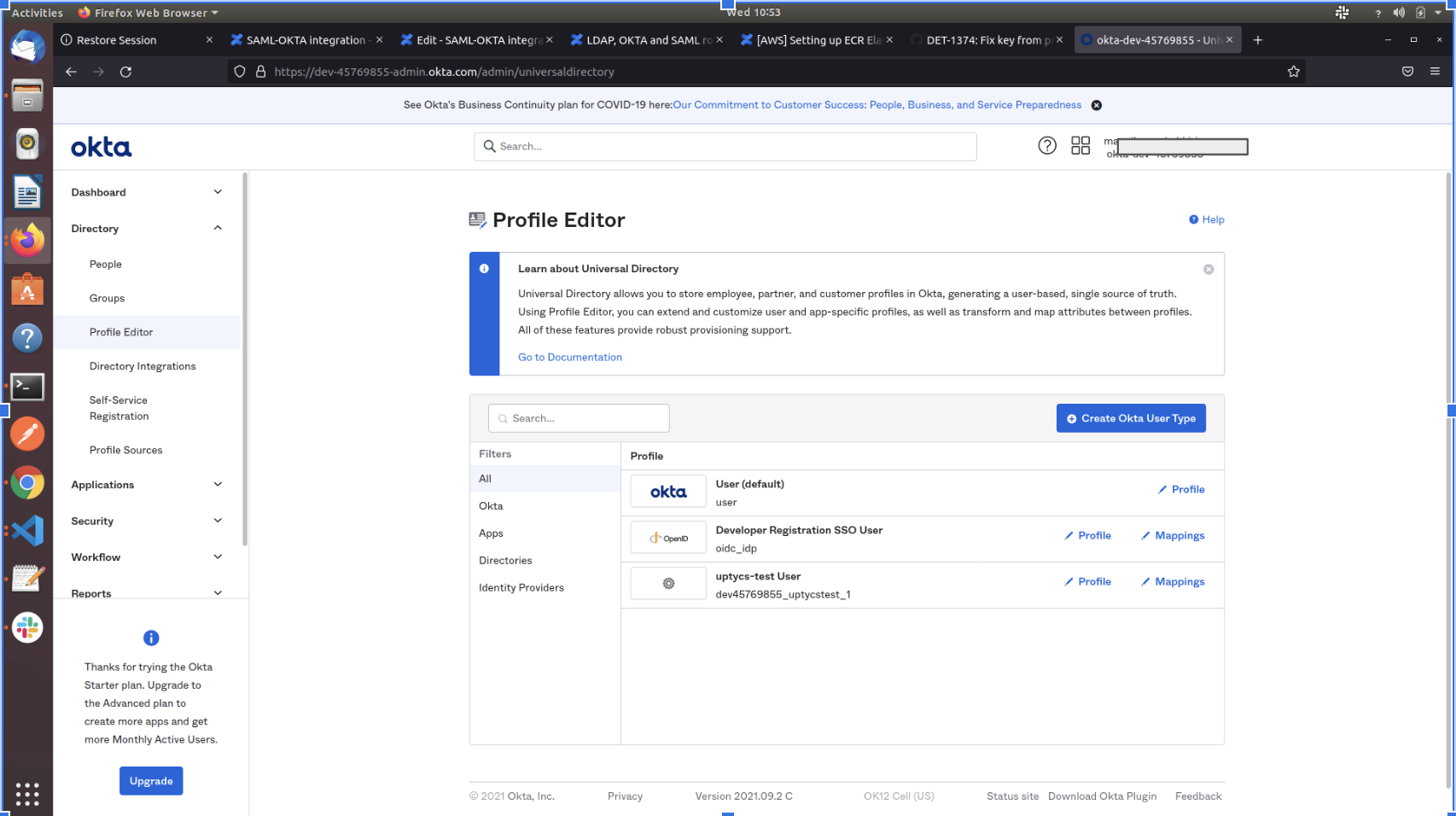The width and height of the screenshot is (1456, 816).
Task: Bookmark this page with star icon
Action: pyautogui.click(x=1293, y=72)
